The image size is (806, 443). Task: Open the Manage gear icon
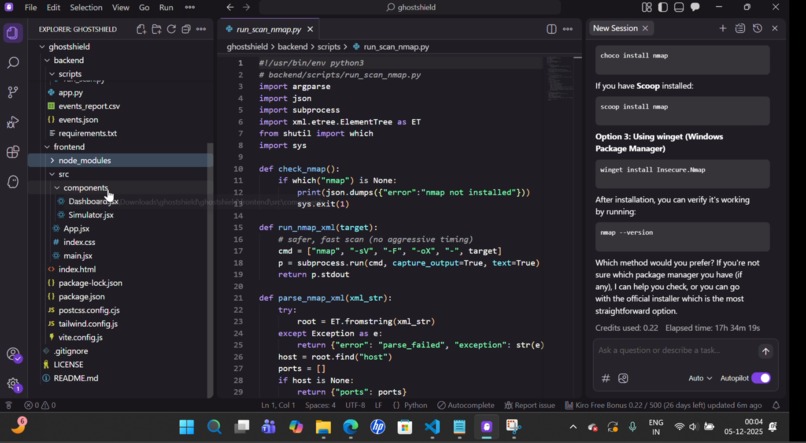click(13, 384)
